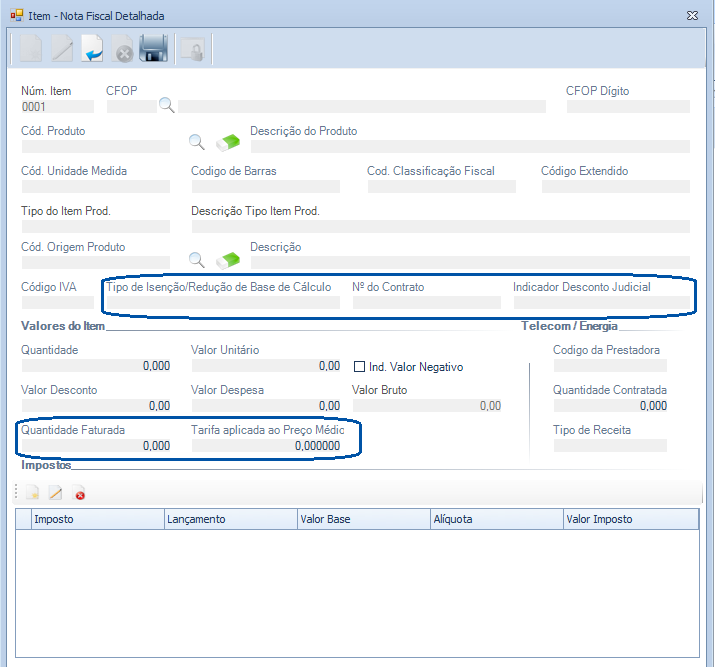Click the Nº do Contrato field
The width and height of the screenshot is (715, 667).
(x=426, y=302)
